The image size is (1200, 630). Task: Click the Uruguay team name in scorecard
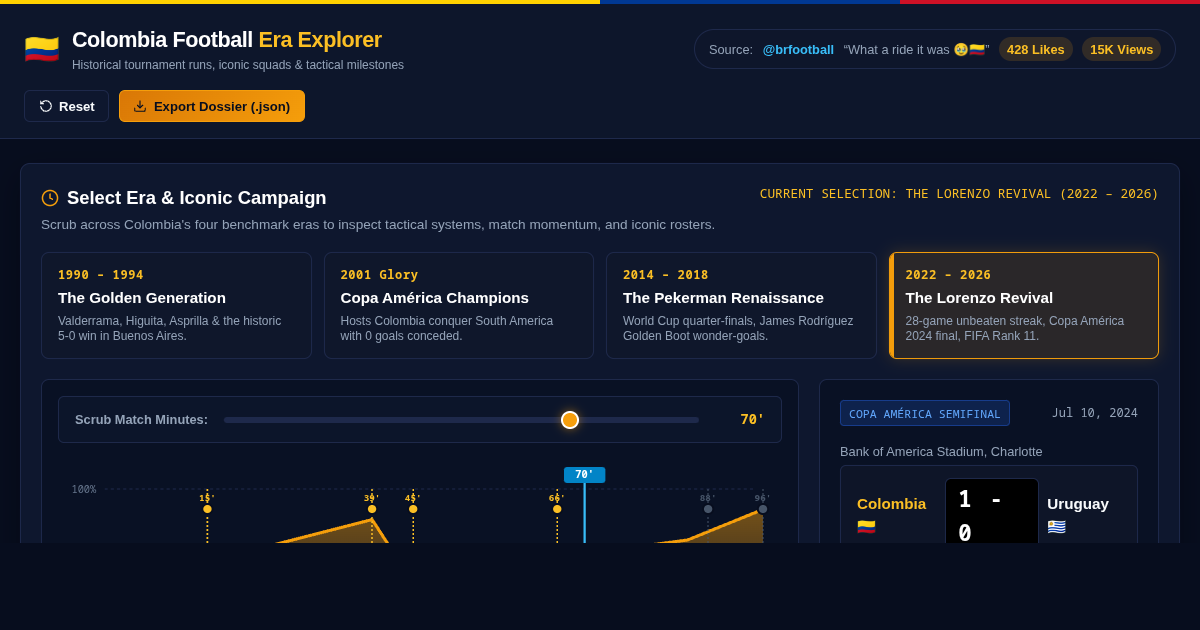(1078, 503)
